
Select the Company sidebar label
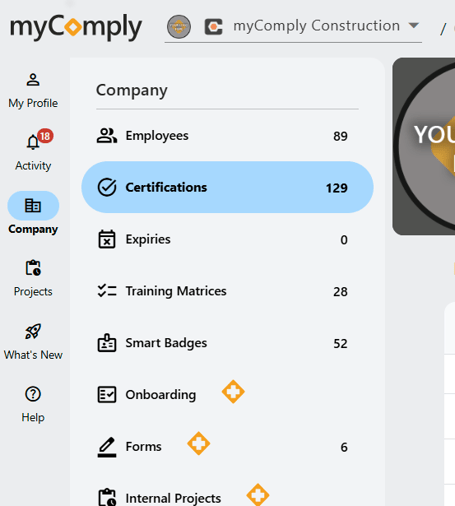coord(33,229)
